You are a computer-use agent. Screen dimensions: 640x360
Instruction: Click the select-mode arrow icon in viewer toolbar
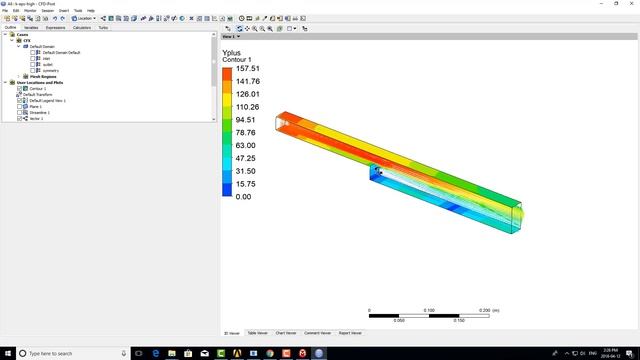(x=228, y=29)
